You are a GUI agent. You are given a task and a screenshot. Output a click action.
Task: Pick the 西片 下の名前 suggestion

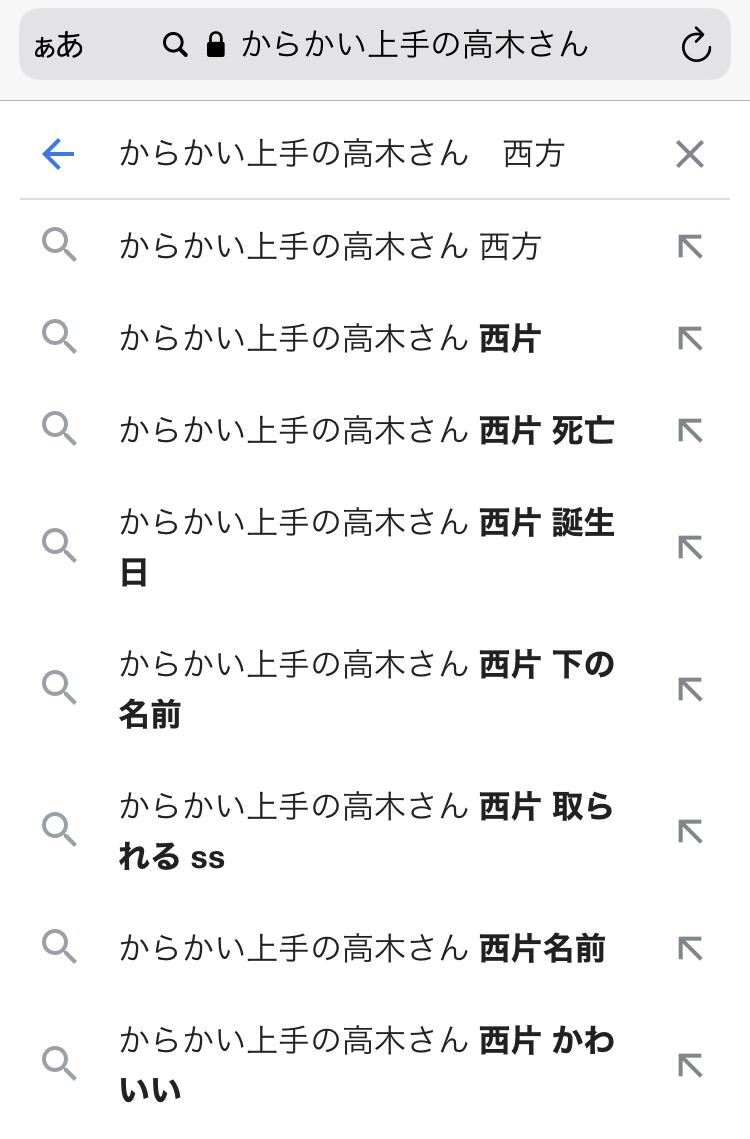point(366,689)
